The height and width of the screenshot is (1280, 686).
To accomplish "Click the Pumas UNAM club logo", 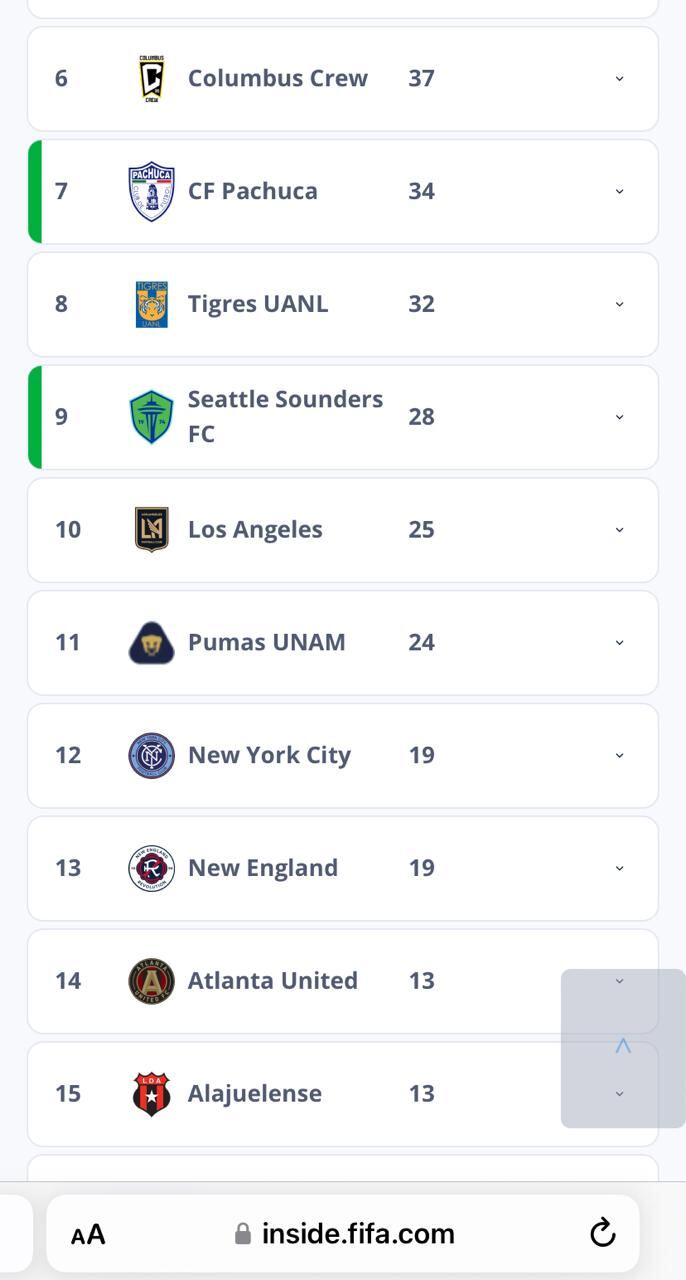I will [151, 642].
